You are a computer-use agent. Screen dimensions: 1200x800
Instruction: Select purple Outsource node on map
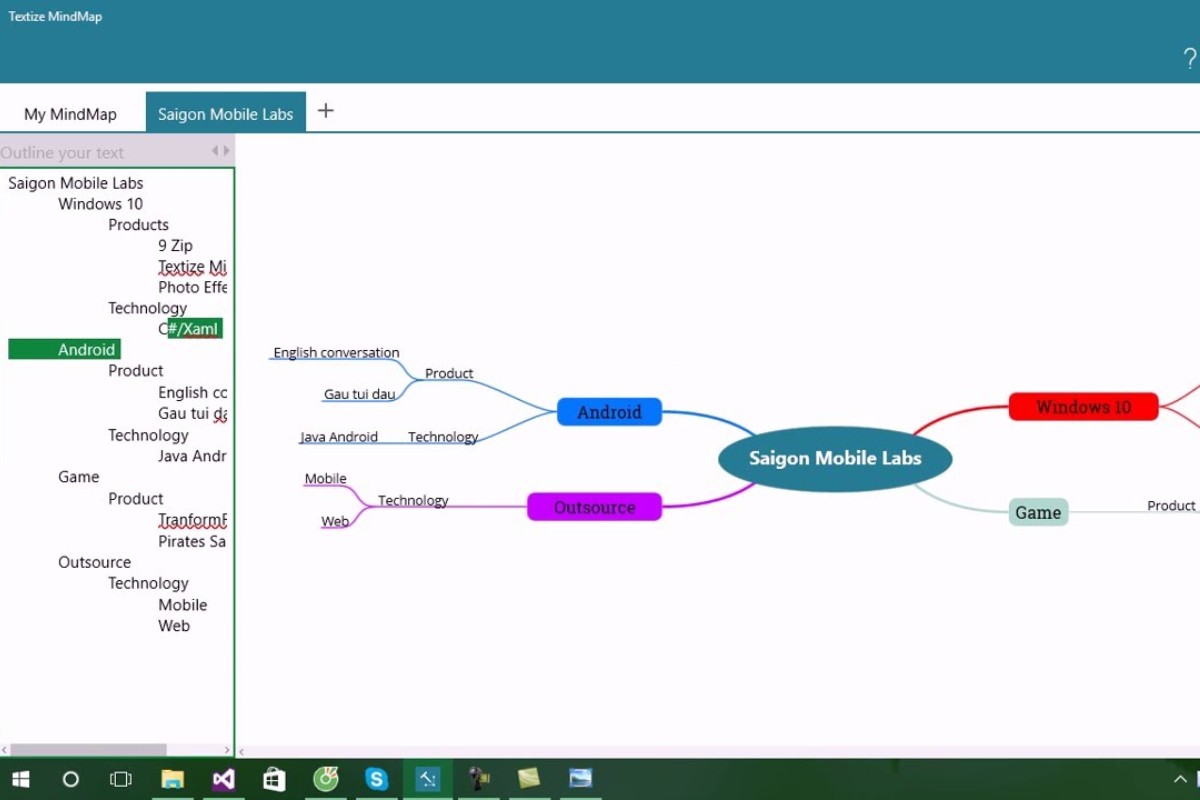[595, 507]
